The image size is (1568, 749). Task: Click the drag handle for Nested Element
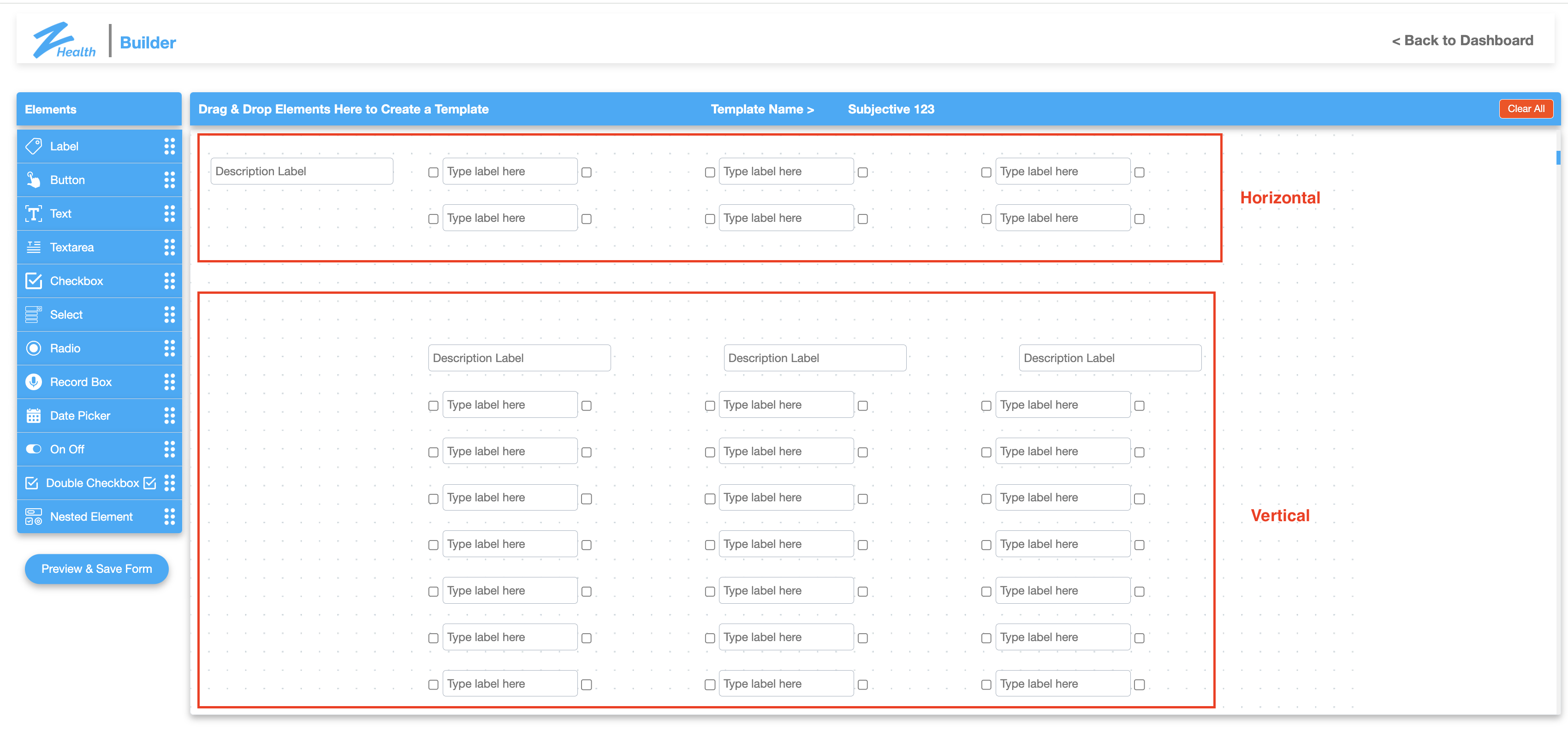169,517
